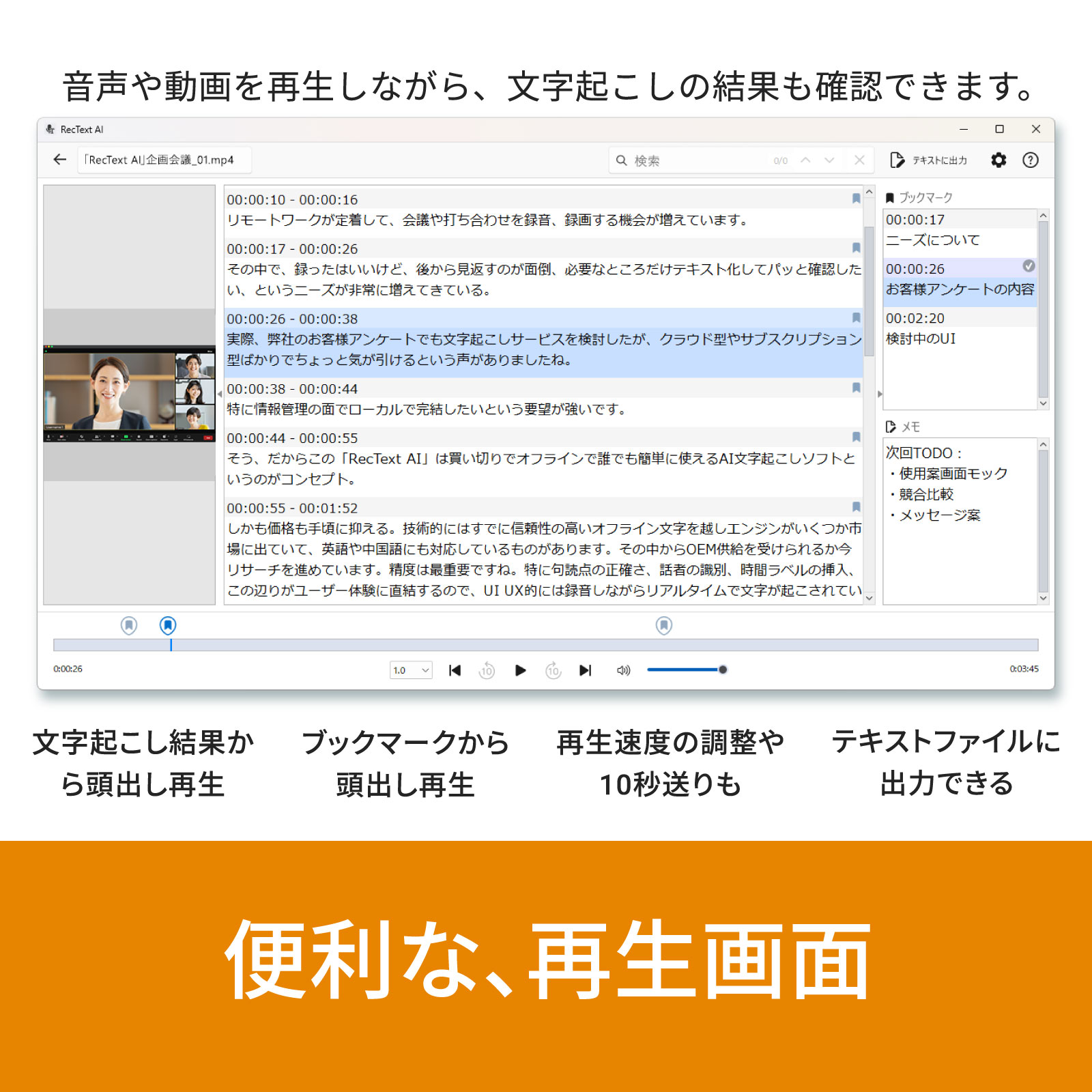Click the メモ panel header

903,427
